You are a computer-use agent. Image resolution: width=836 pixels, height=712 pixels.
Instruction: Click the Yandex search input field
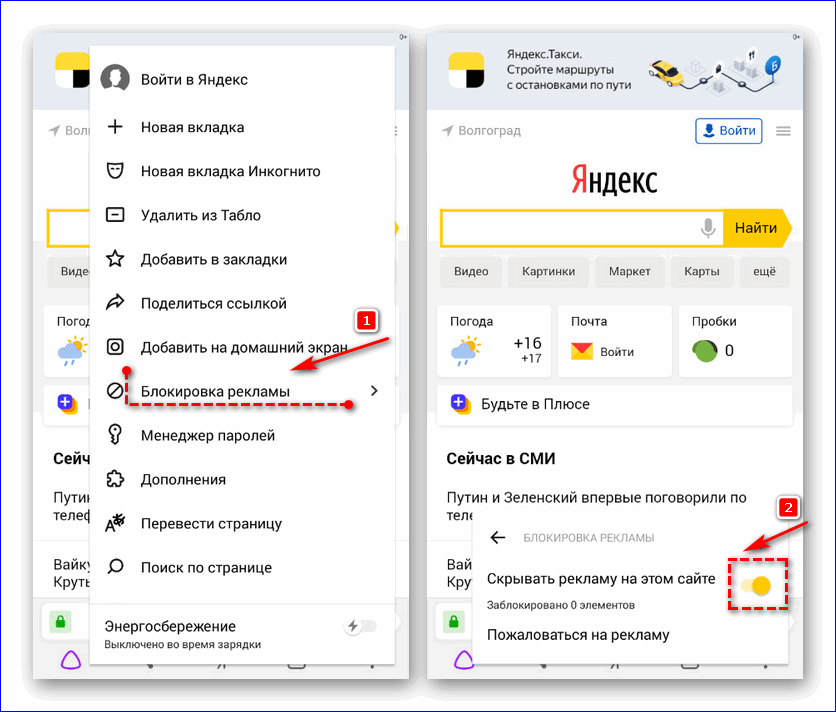pyautogui.click(x=568, y=228)
